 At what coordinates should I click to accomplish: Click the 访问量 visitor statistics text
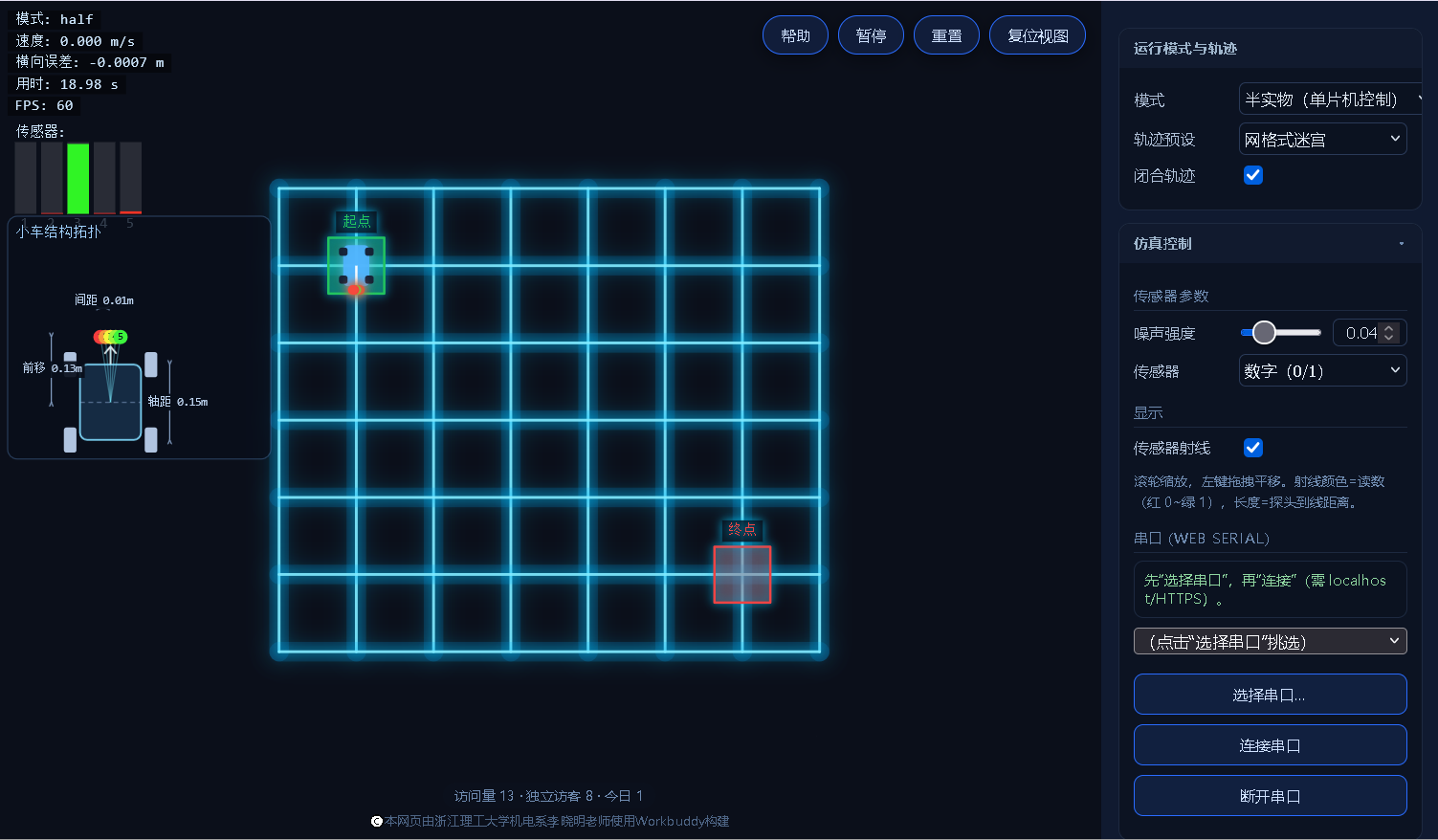[548, 796]
